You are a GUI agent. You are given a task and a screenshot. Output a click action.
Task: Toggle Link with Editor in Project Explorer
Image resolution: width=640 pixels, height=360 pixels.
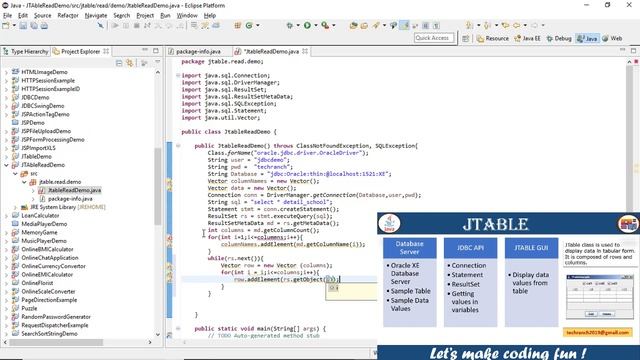129,63
